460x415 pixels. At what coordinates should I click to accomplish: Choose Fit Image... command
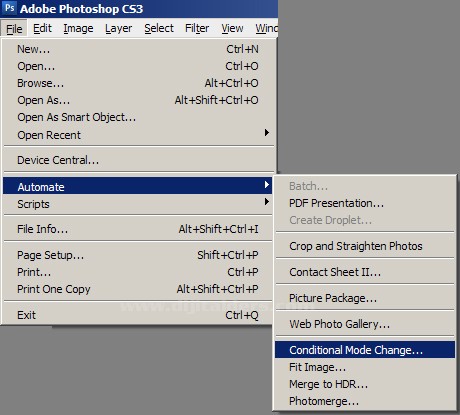365,367
